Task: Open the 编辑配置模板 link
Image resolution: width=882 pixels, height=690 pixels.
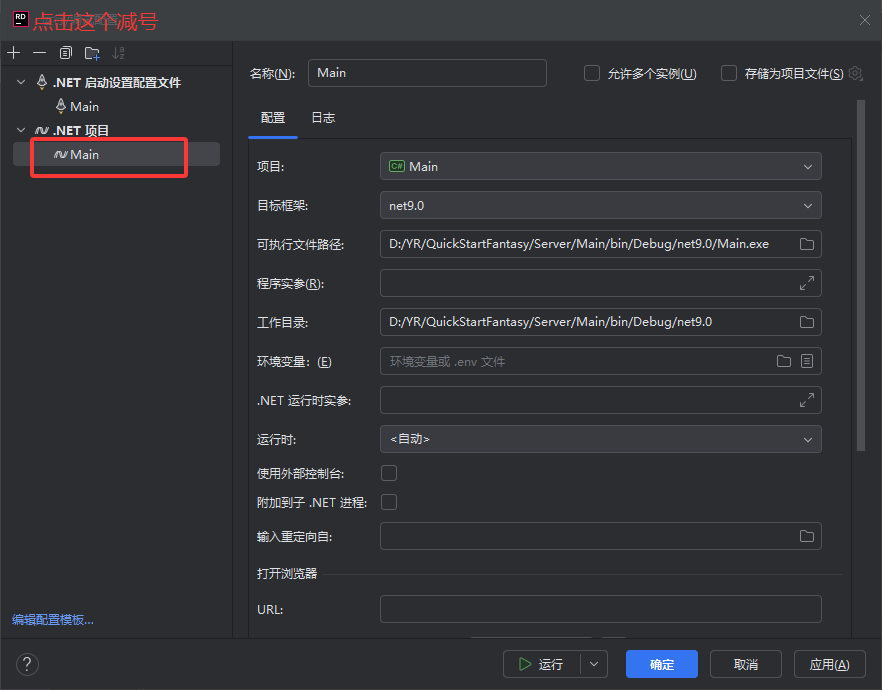Action: point(53,619)
